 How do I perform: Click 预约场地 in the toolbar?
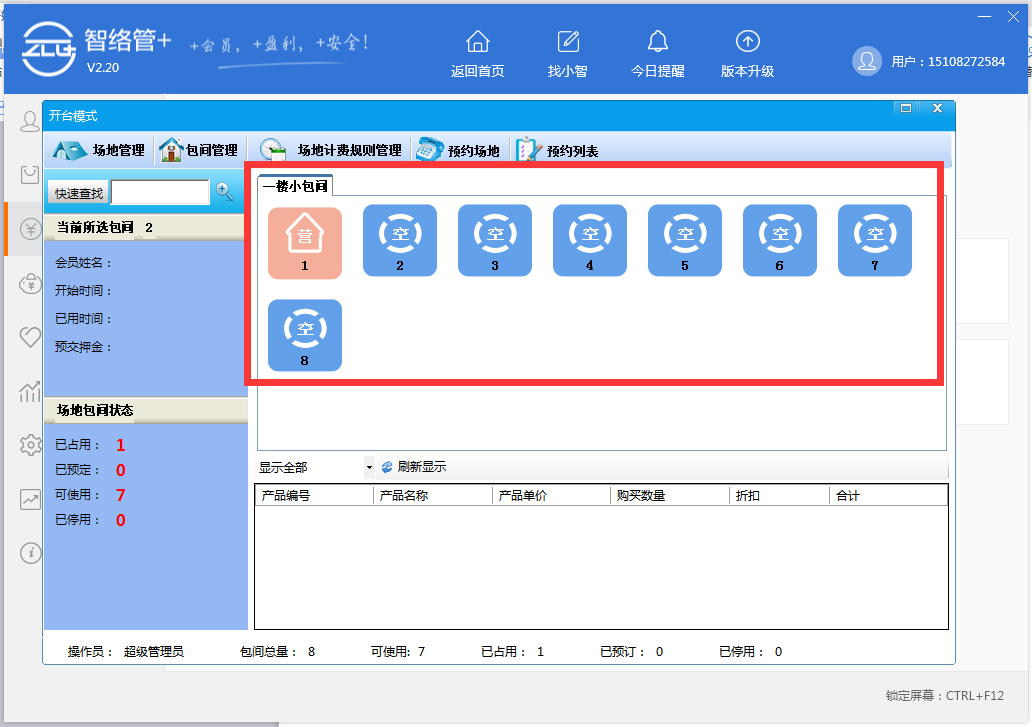(x=459, y=151)
